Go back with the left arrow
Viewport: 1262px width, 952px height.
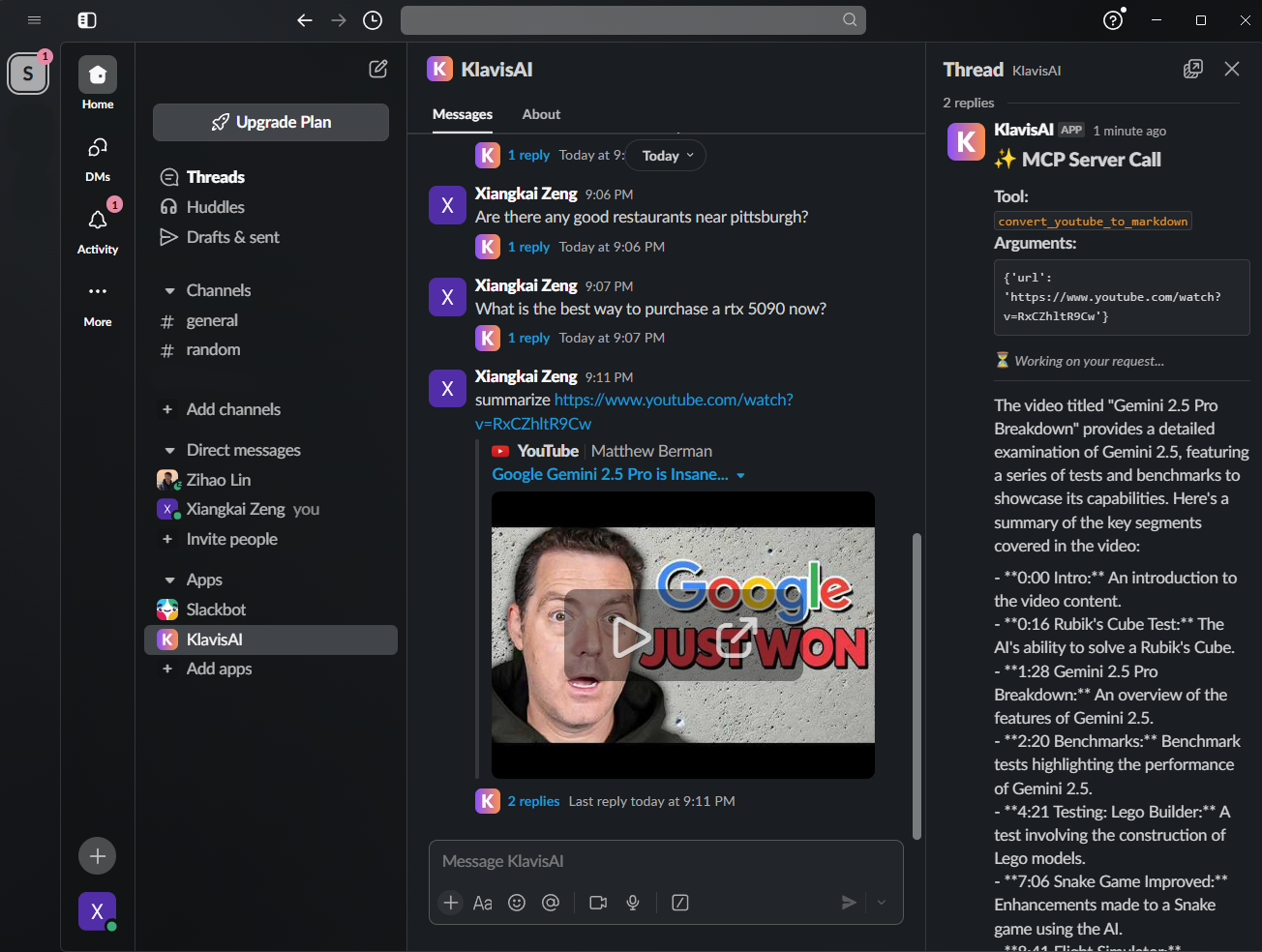pos(305,19)
